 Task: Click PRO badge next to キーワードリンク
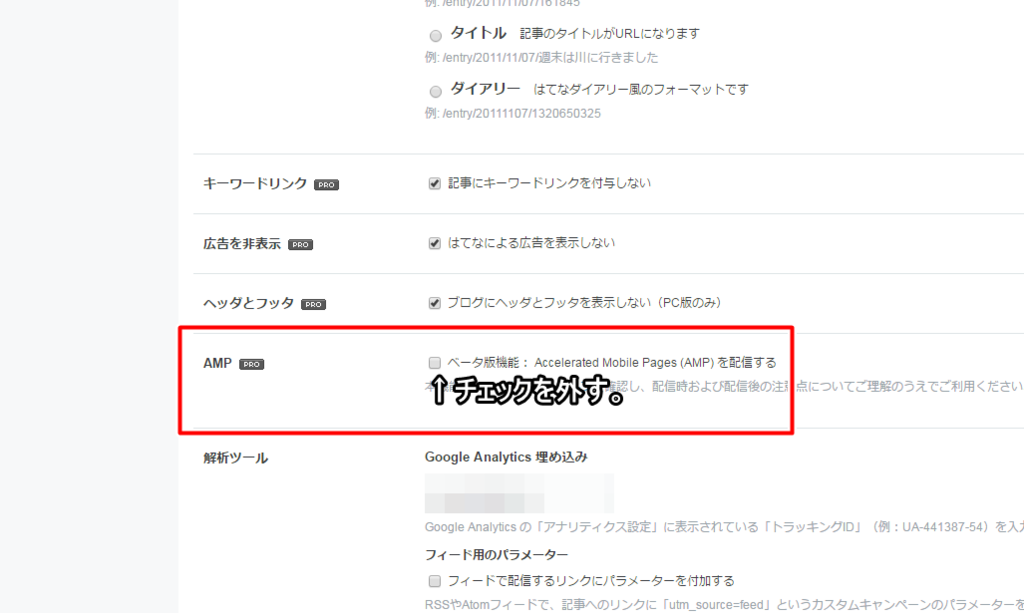327,185
